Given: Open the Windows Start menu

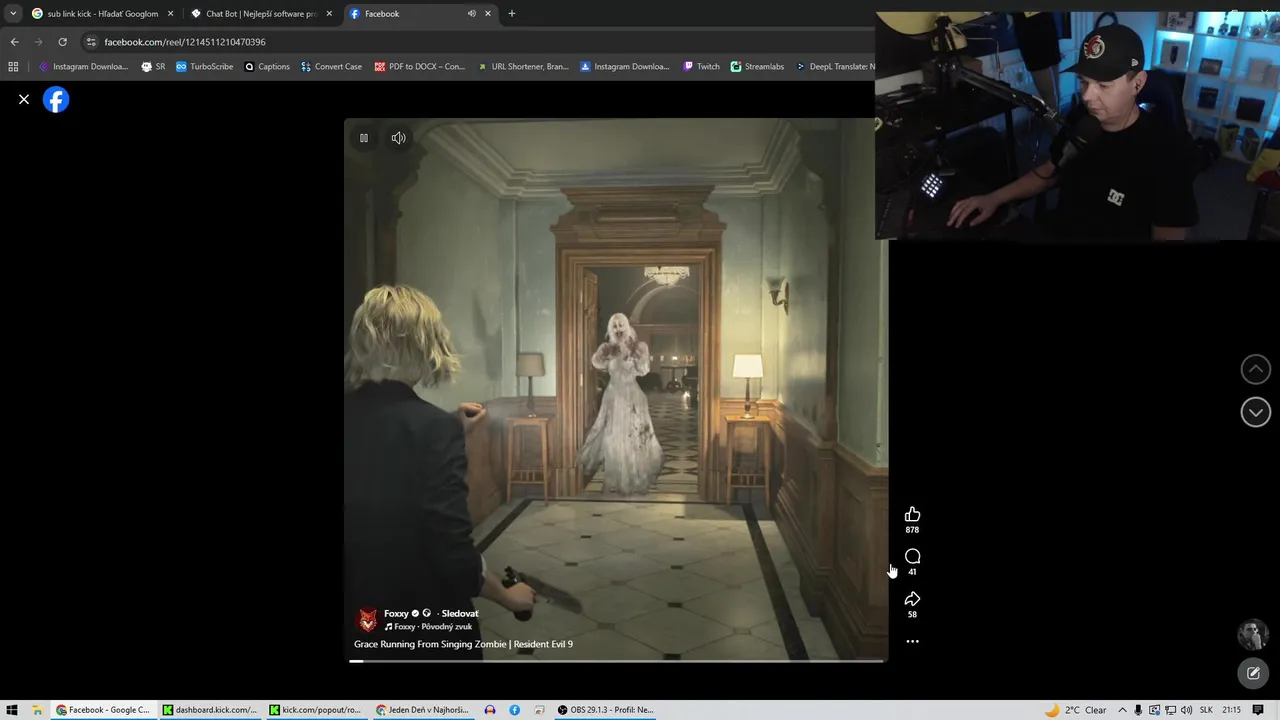Looking at the screenshot, I should tap(12, 710).
